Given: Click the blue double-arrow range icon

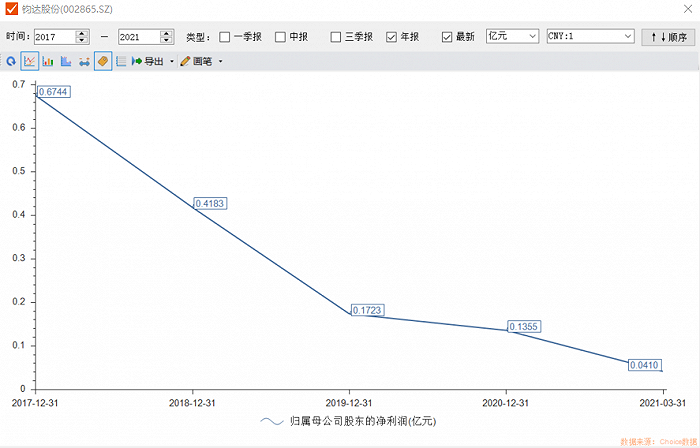Looking at the screenshot, I should coord(84,62).
